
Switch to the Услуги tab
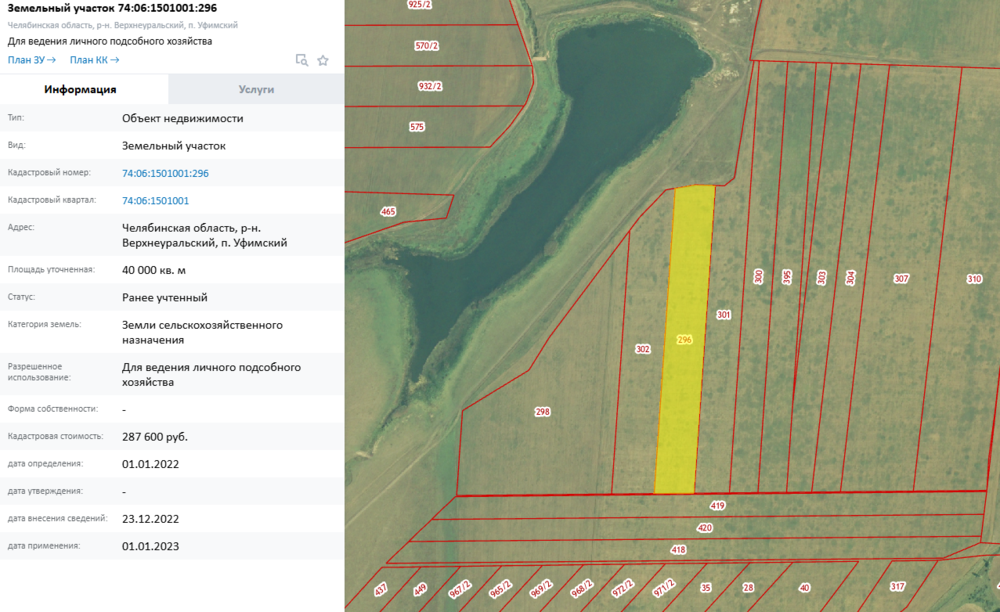click(x=256, y=89)
